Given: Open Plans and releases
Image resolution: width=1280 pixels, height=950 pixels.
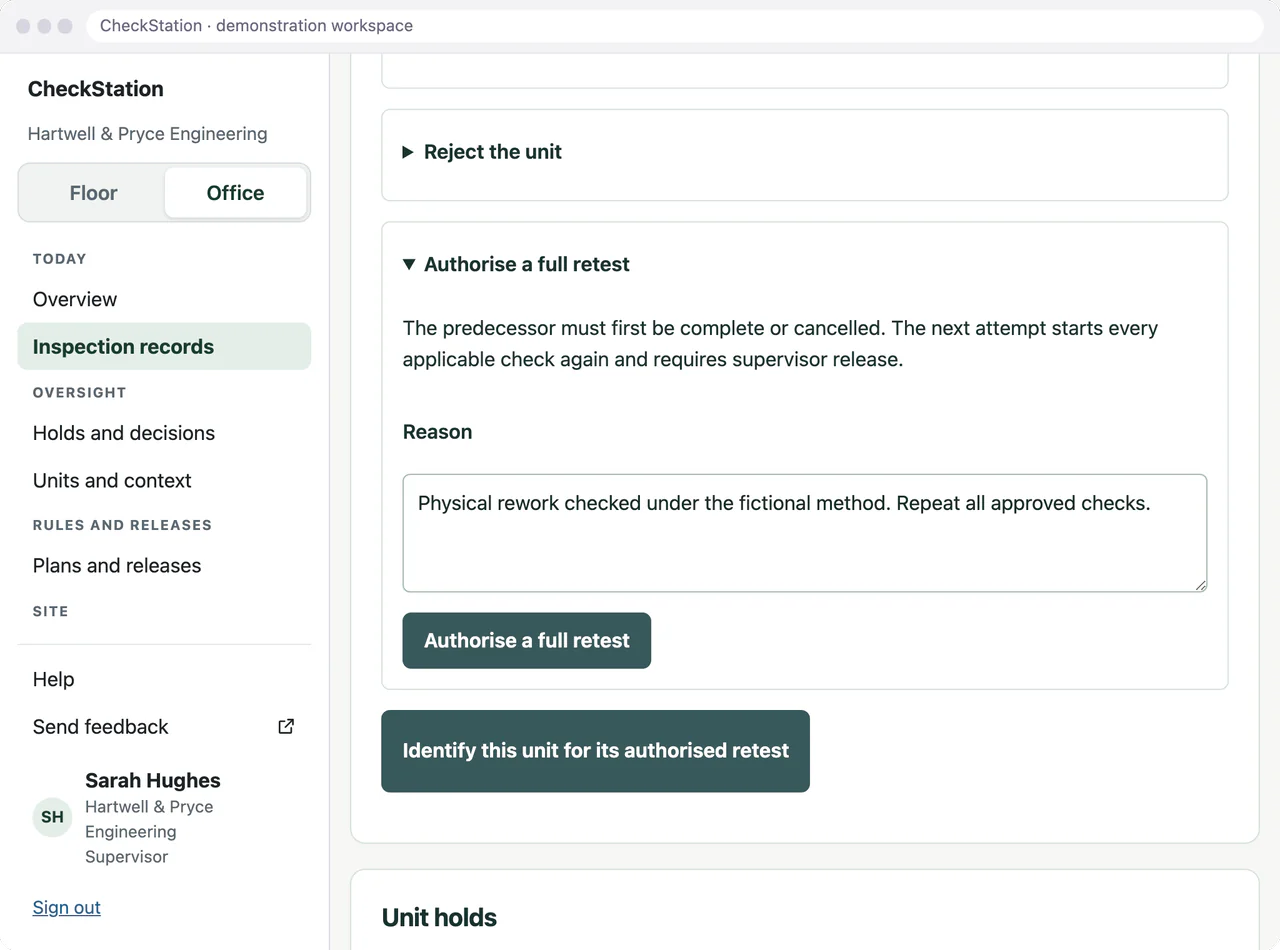Looking at the screenshot, I should (x=164, y=566).
